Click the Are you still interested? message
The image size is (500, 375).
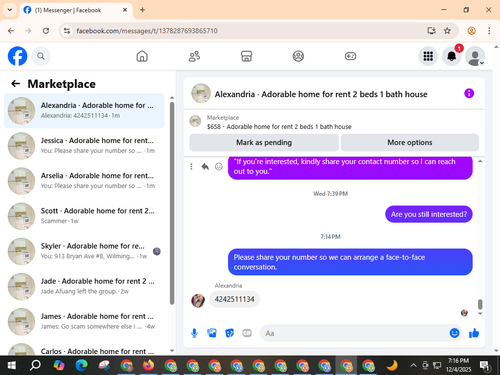coord(429,214)
